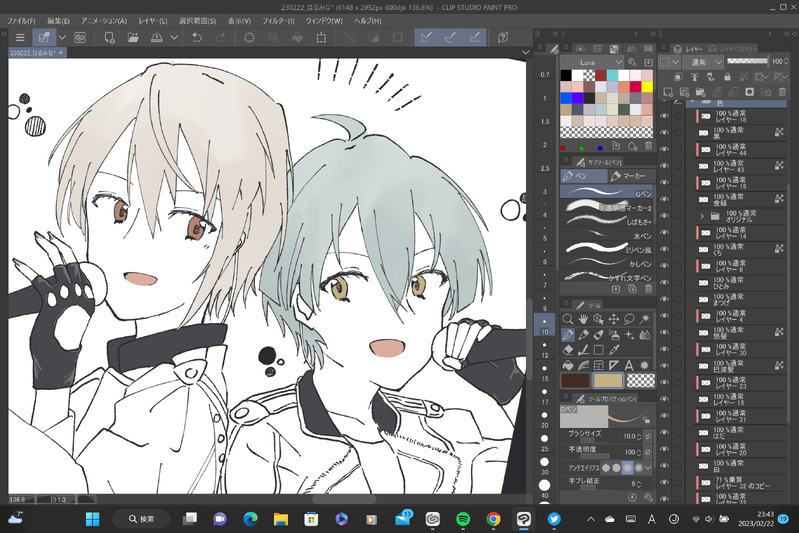799x533 pixels.
Task: Open the Luna color set dropdown
Action: click(x=593, y=62)
